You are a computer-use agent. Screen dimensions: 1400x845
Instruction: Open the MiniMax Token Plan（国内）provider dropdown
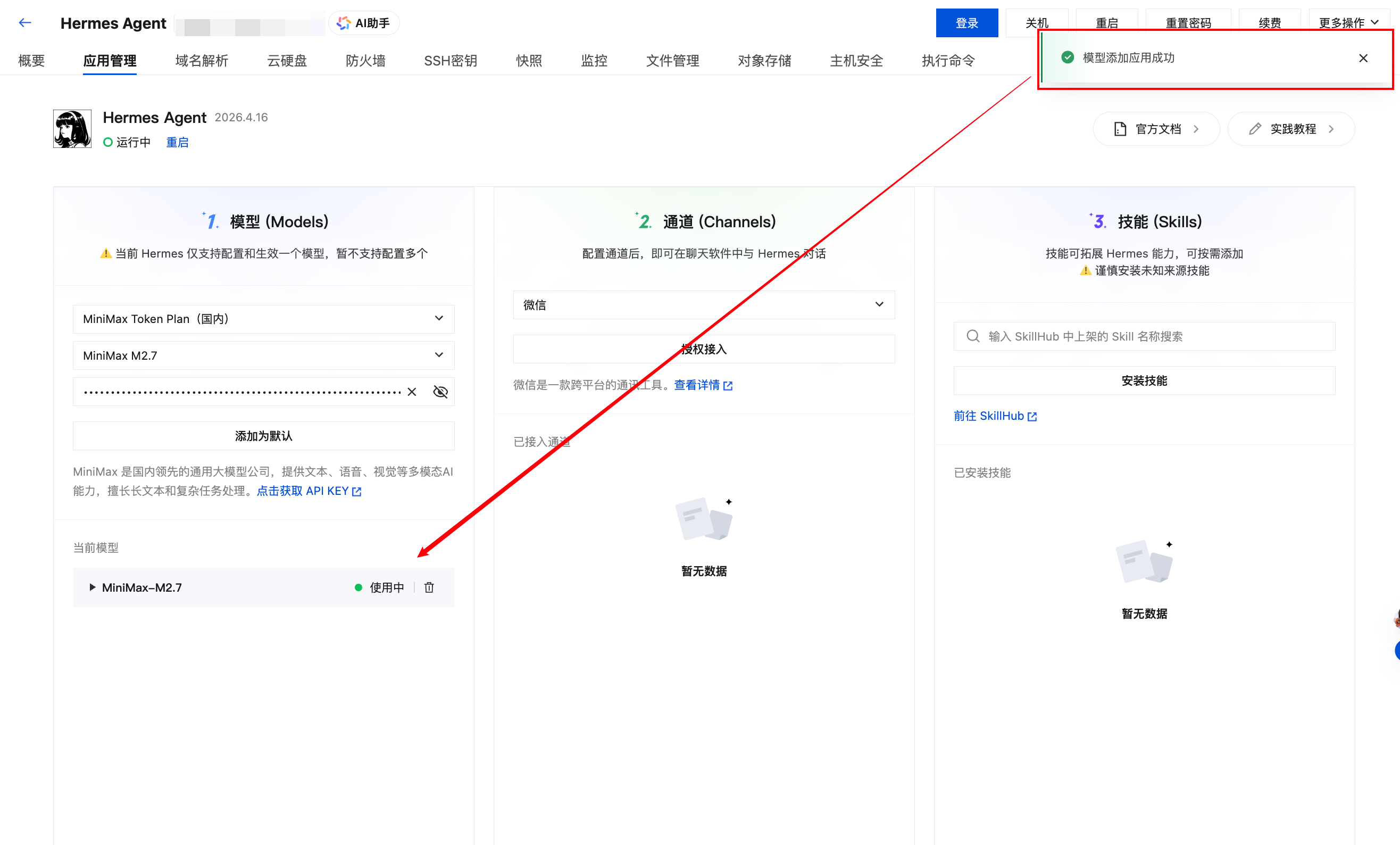pyautogui.click(x=264, y=319)
